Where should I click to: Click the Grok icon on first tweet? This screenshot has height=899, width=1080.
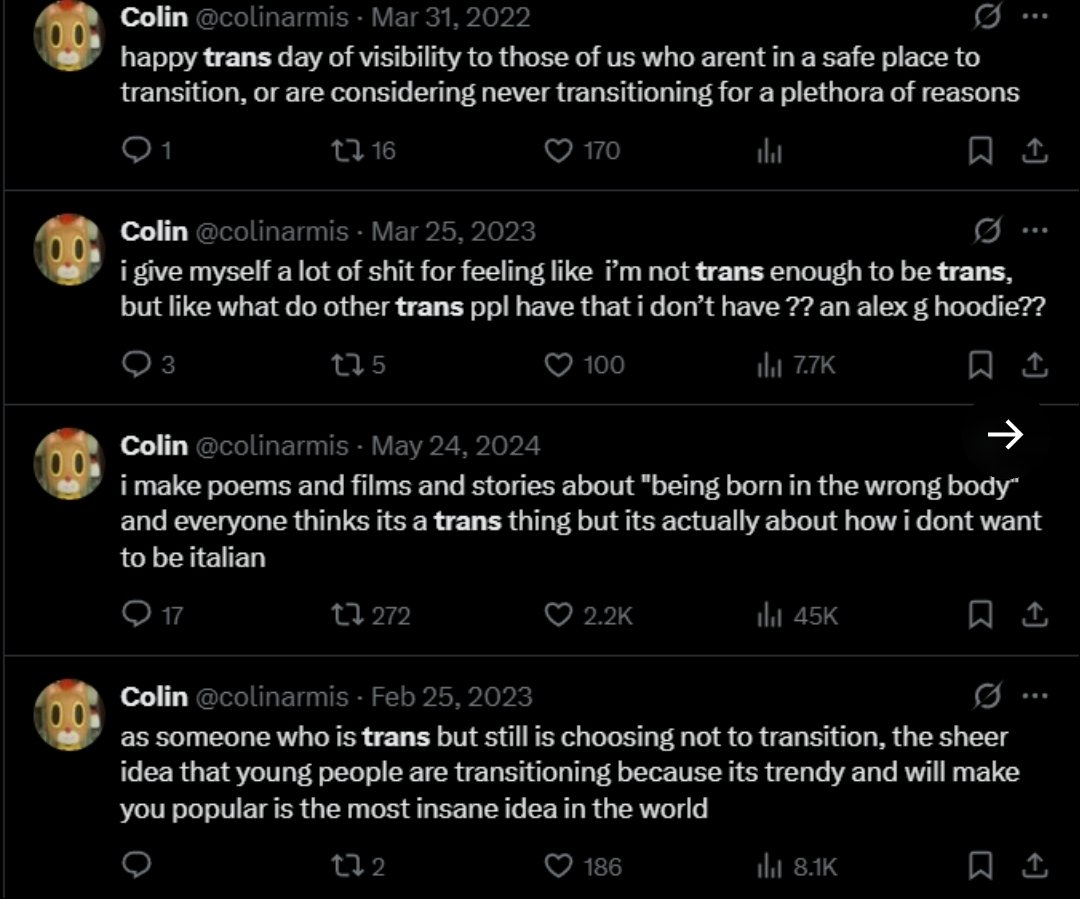[987, 16]
